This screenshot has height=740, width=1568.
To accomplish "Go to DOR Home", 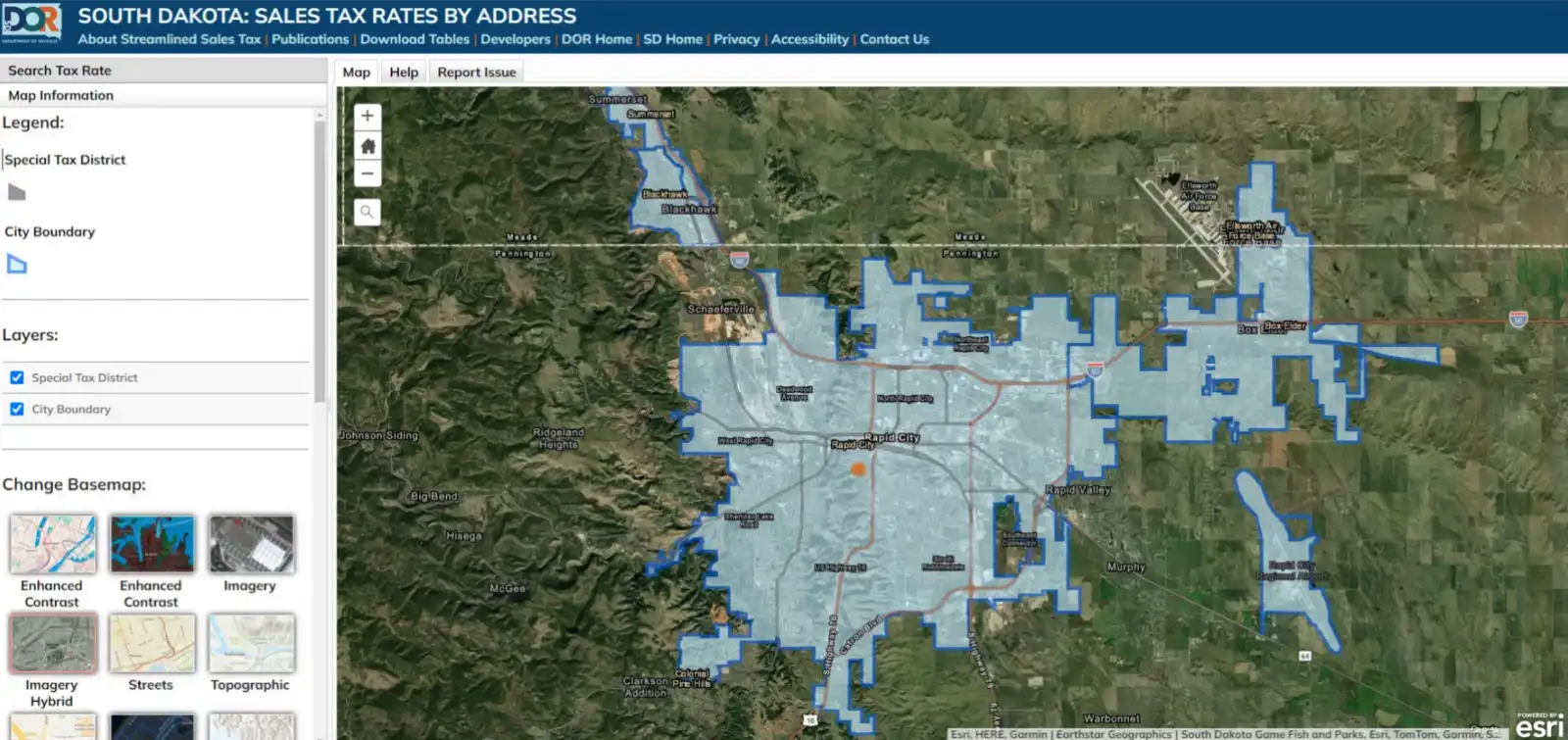I will [597, 39].
